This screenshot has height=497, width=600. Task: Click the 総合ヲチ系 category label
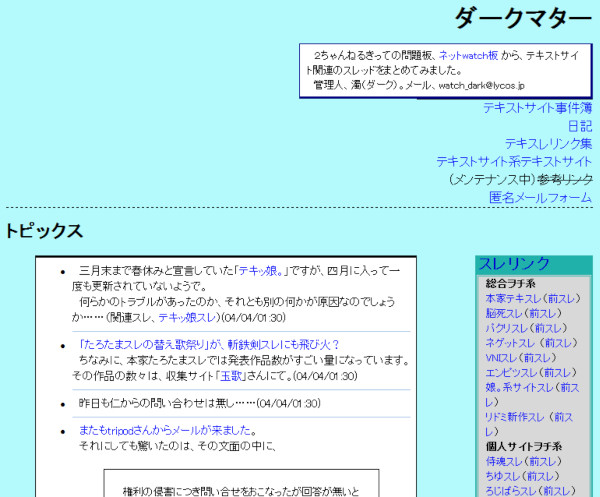tap(510, 284)
